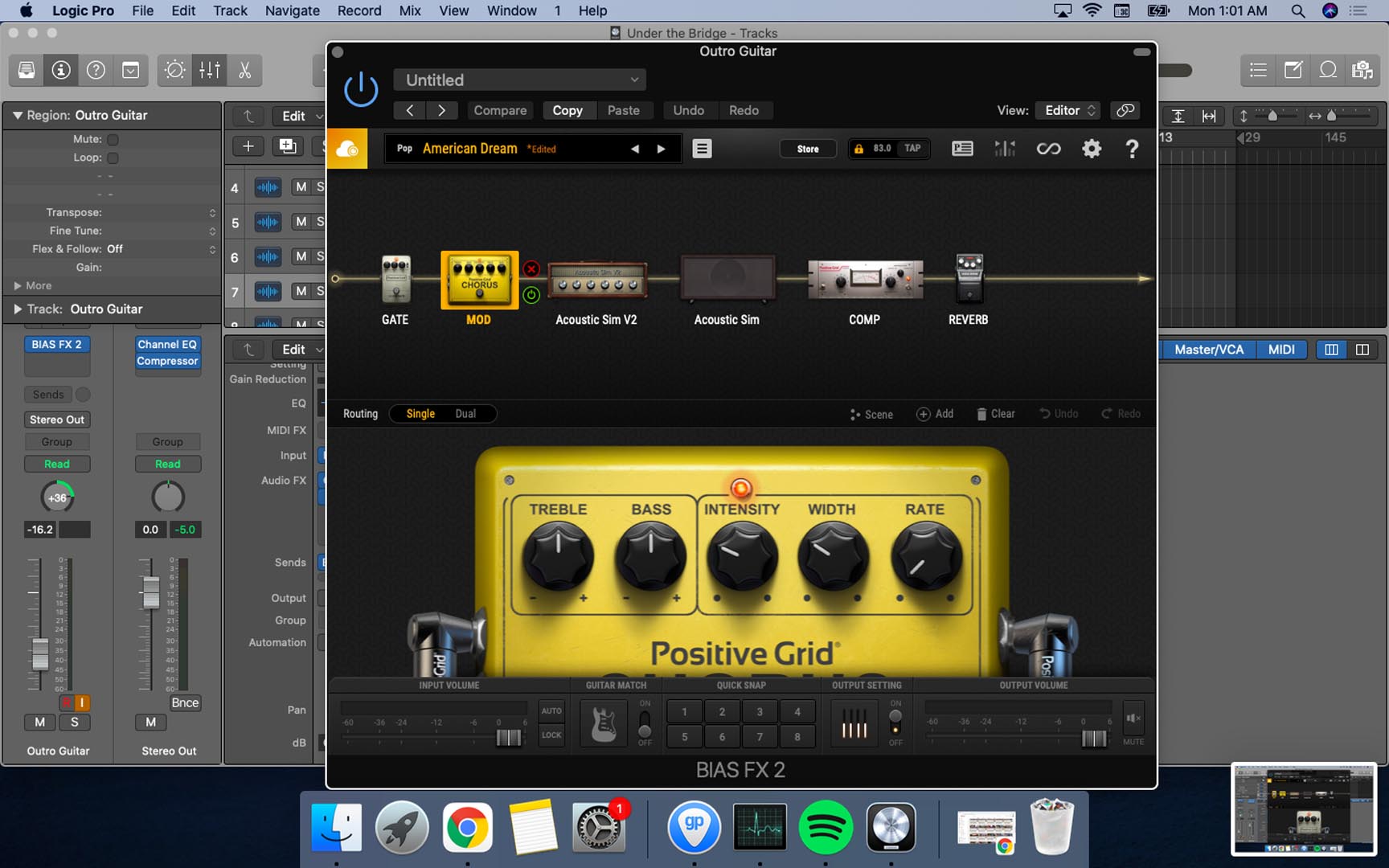Click the RATE knob
Screen dimensions: 1389x868
(x=926, y=557)
